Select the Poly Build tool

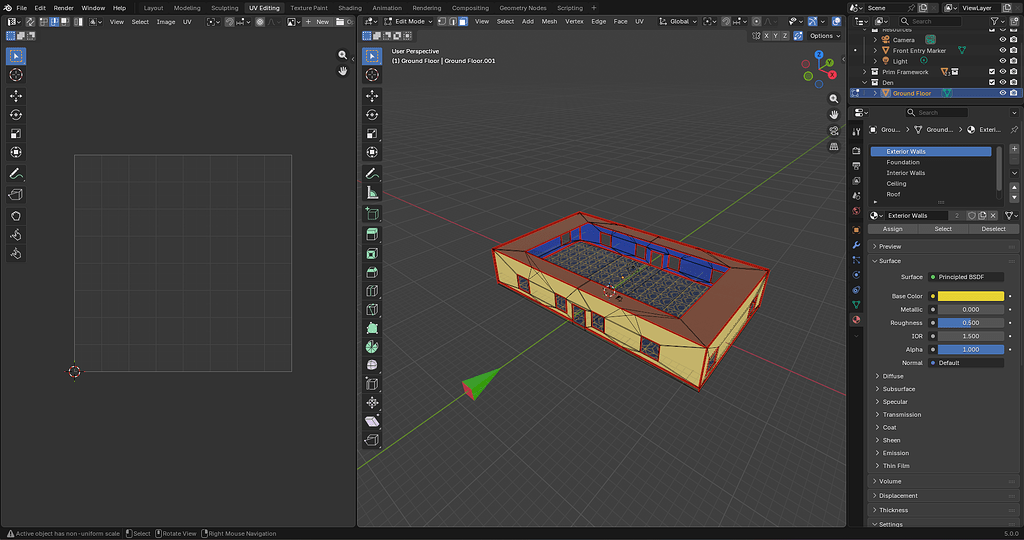[x=372, y=328]
